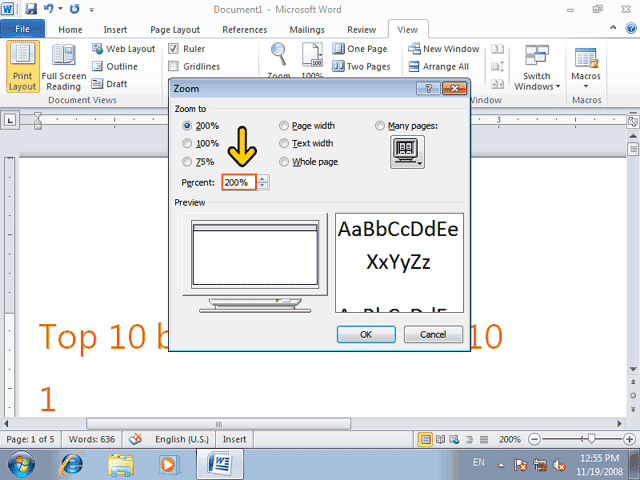Click the Zoom dialog help button

[428, 89]
